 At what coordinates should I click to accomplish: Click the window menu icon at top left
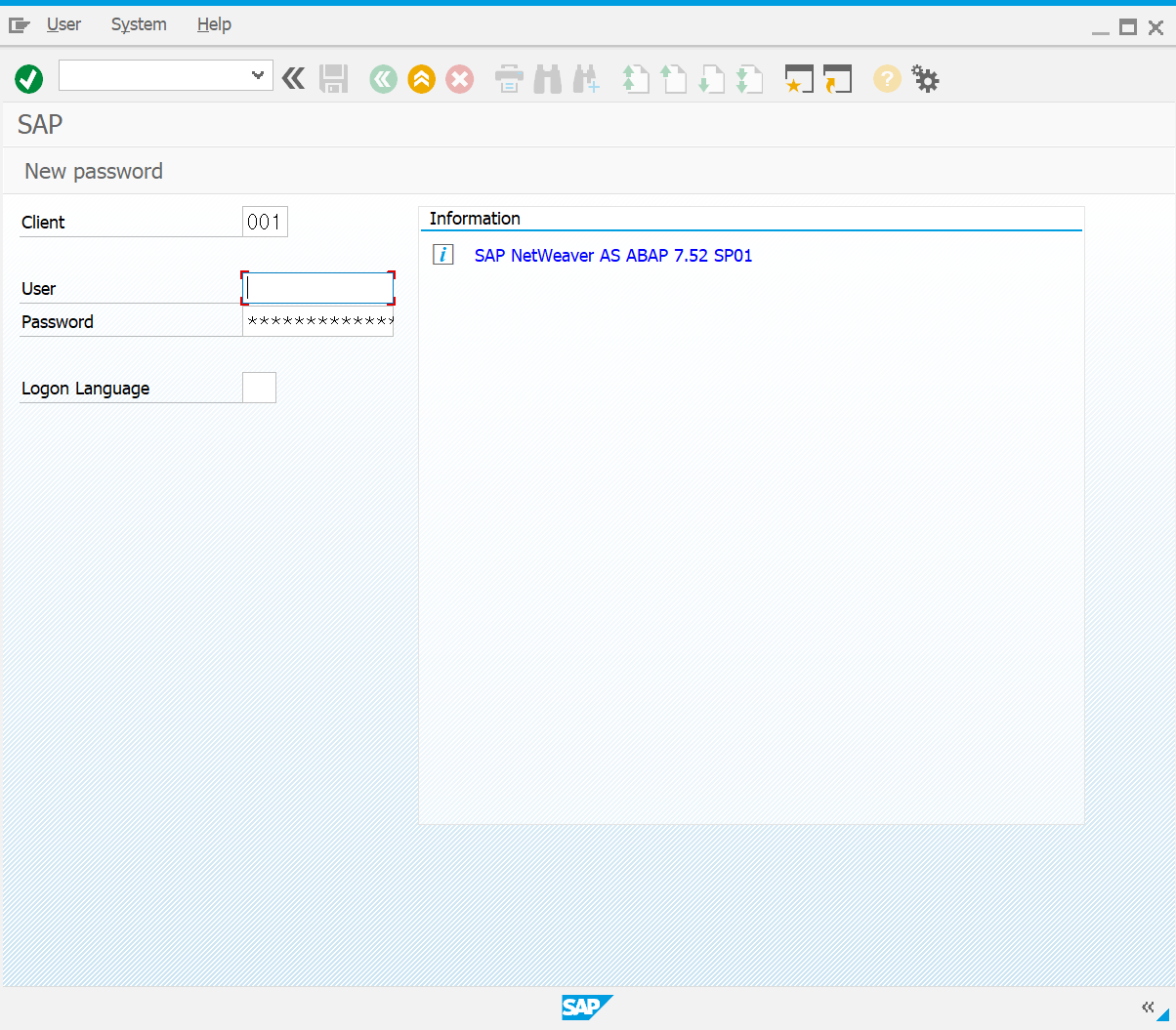(20, 25)
